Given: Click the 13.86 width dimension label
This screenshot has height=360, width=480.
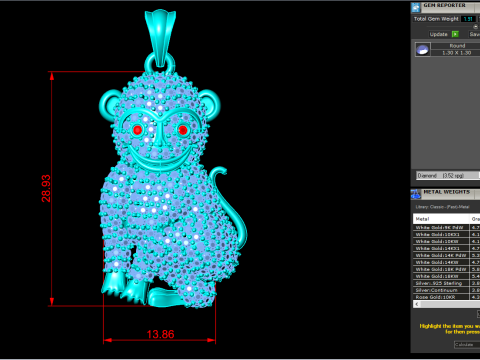Looking at the screenshot, I should 160,334.
